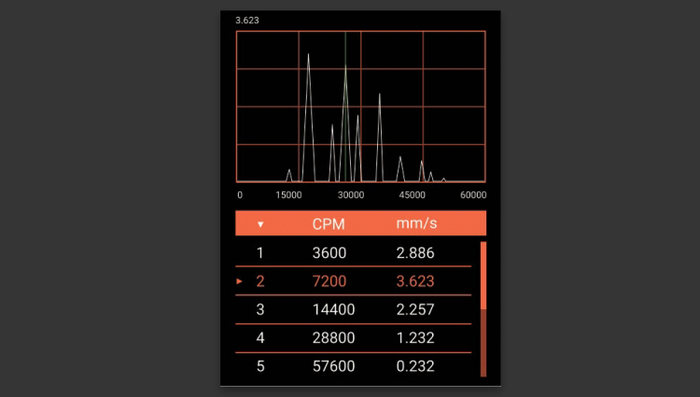Image resolution: width=700 pixels, height=397 pixels.
Task: Select the highlighted 7200 CPM value
Action: pyautogui.click(x=329, y=281)
